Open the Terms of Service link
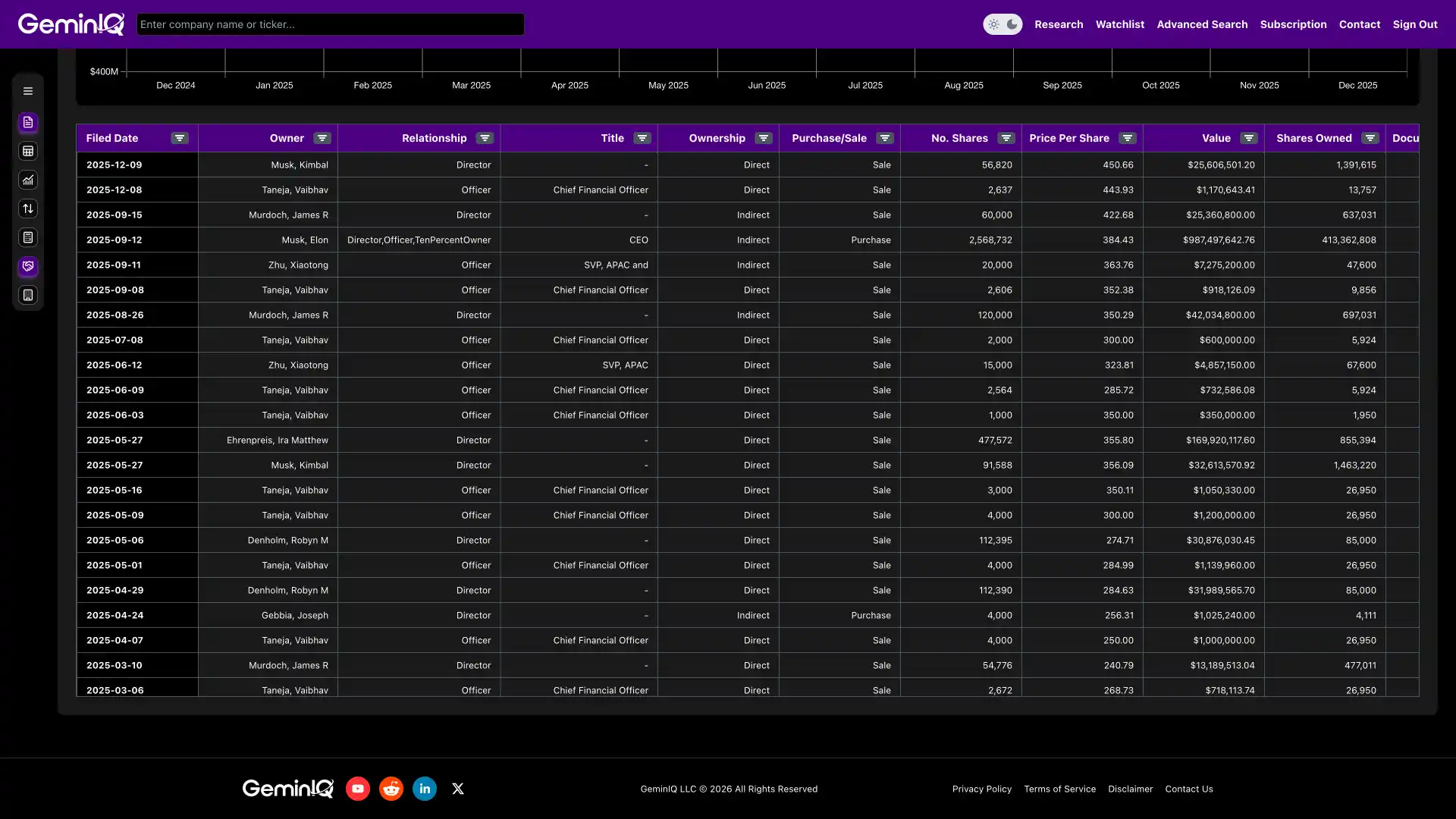 (x=1059, y=789)
